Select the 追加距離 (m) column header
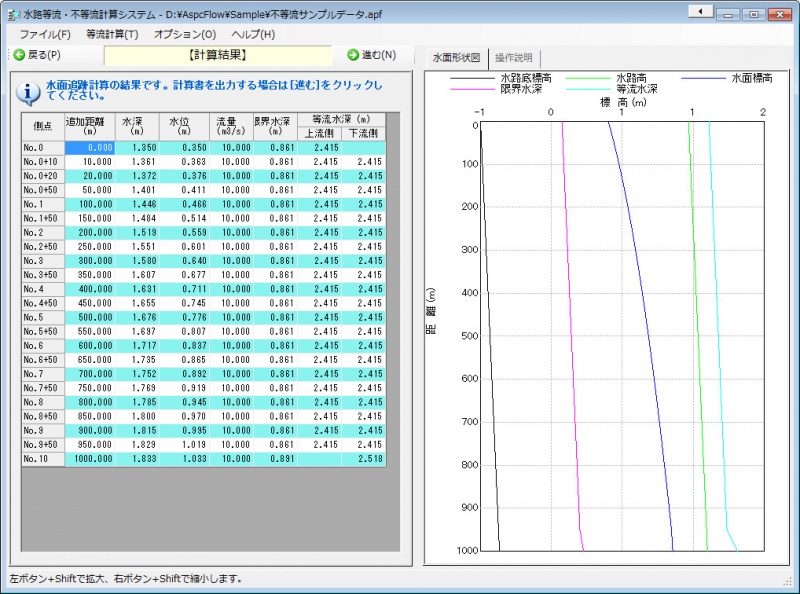The height and width of the screenshot is (594, 800). [90, 127]
